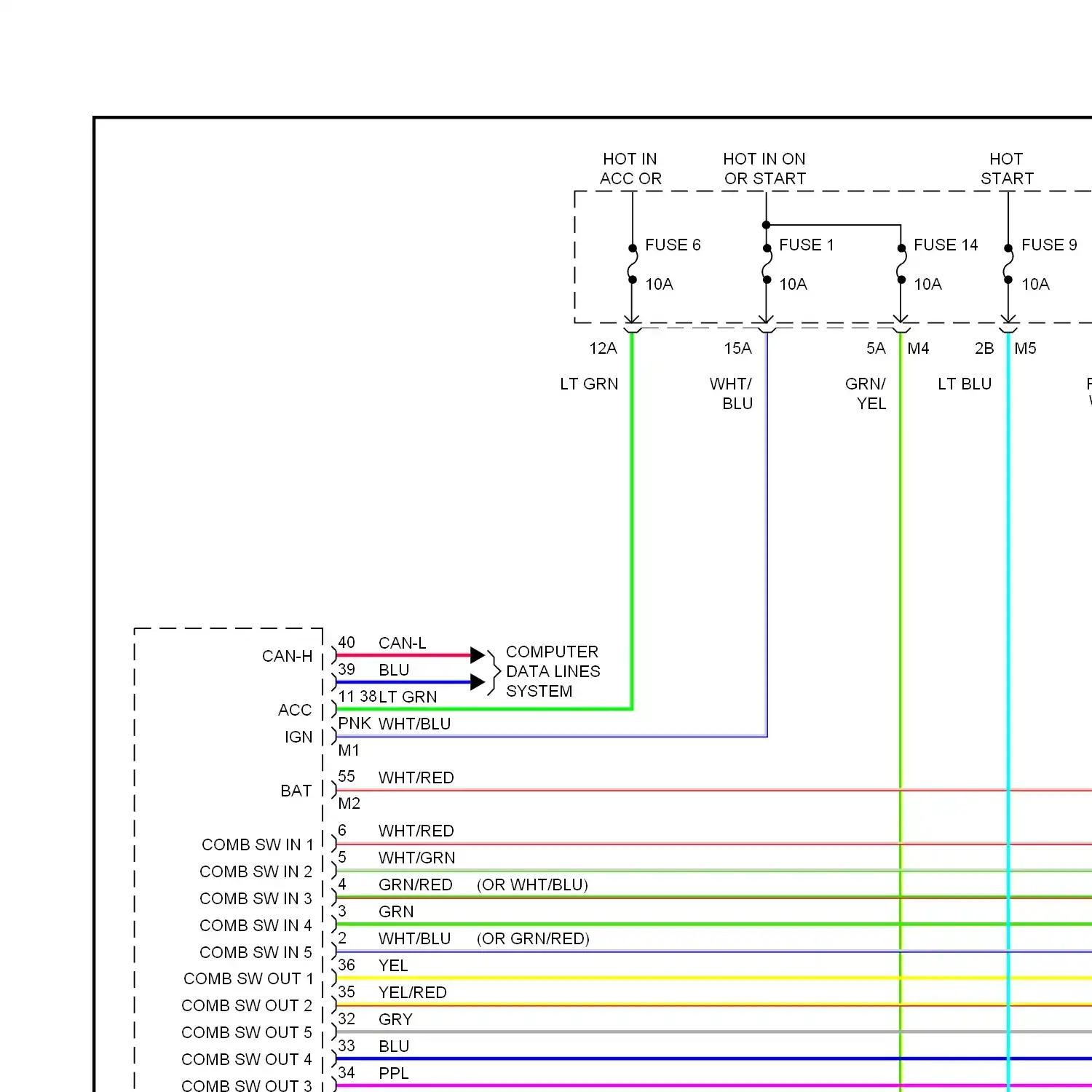This screenshot has height=1092, width=1092.
Task: Click the M5 connector label
Action: (x=1025, y=349)
